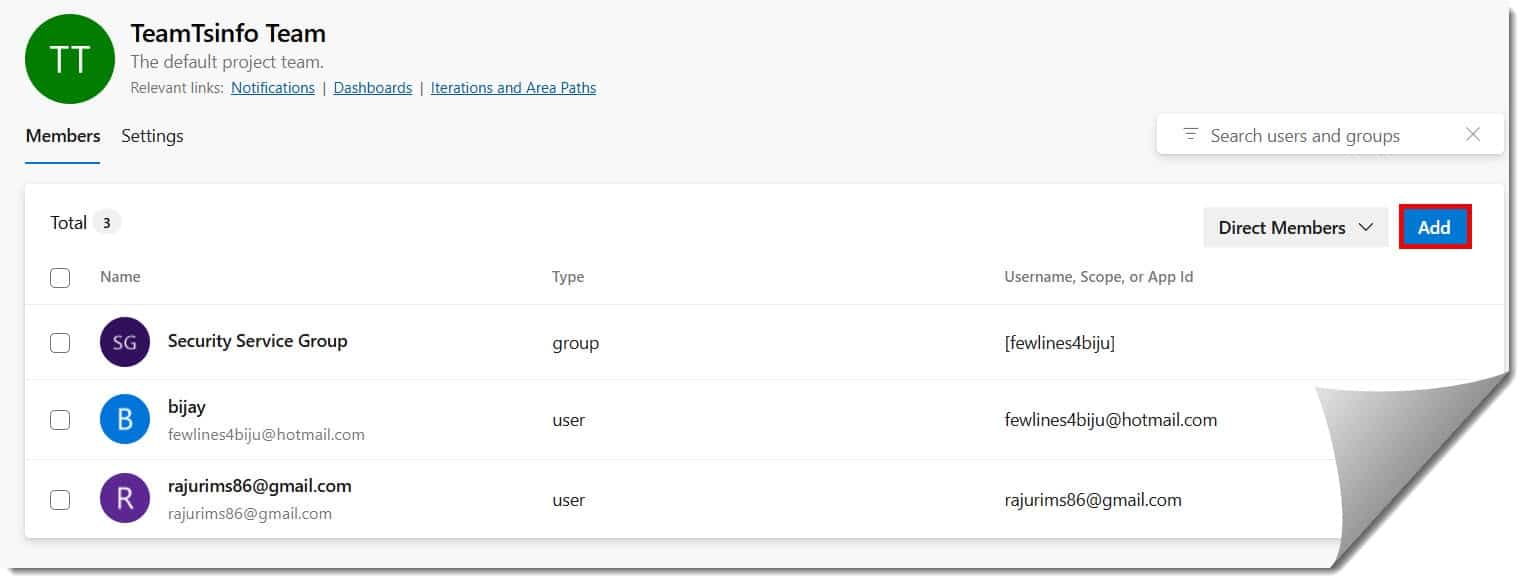
Task: Click the bijay member name
Action: pyautogui.click(x=187, y=408)
